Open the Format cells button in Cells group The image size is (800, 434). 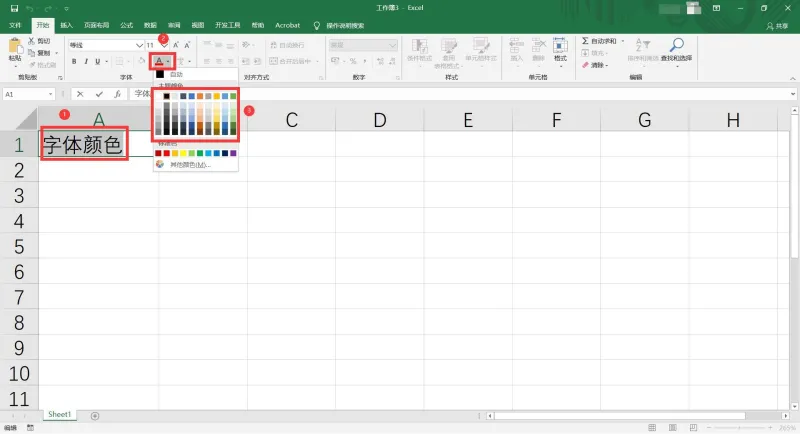(560, 50)
